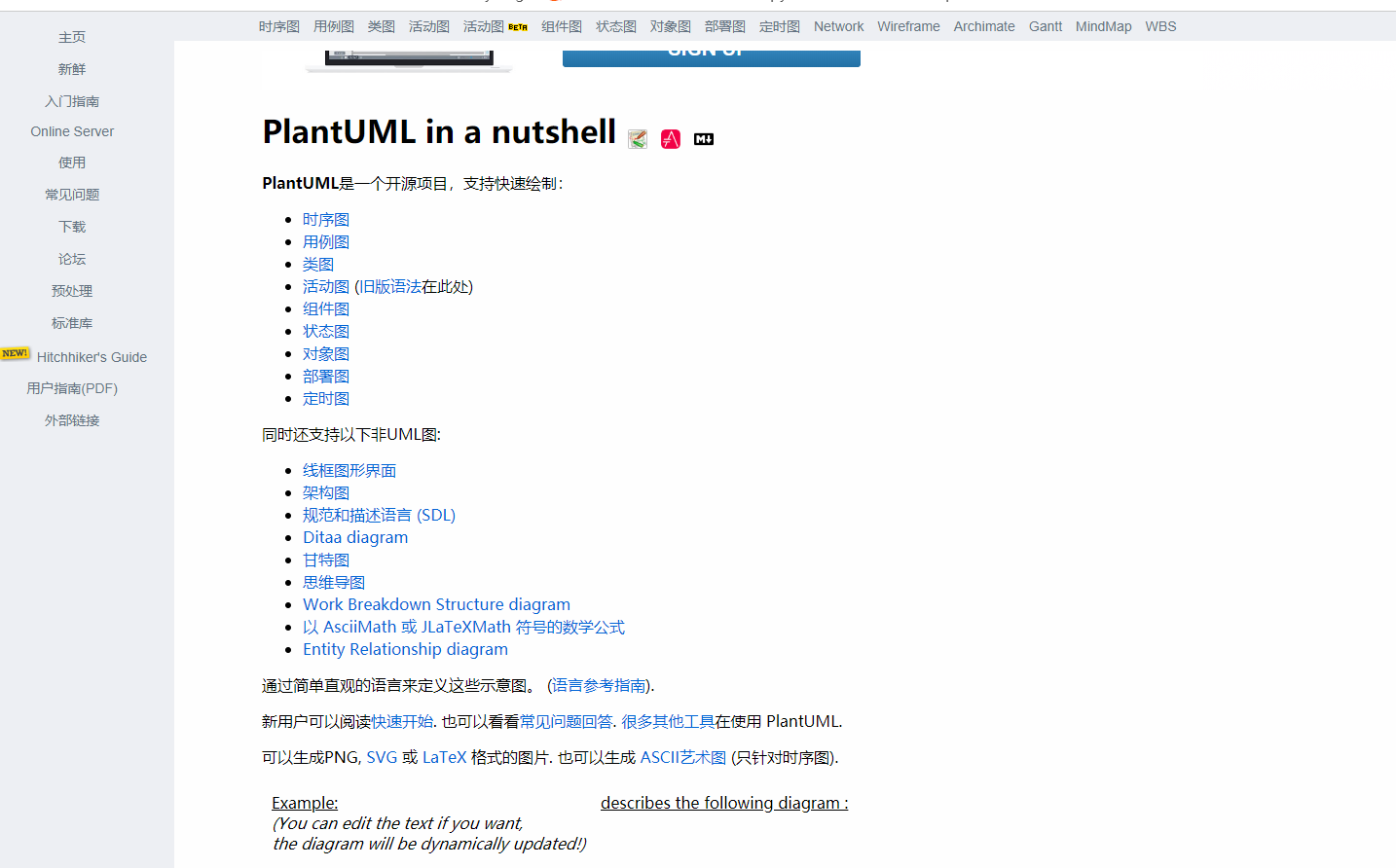
Task: Click the edit page icon beside the heading
Action: point(638,139)
